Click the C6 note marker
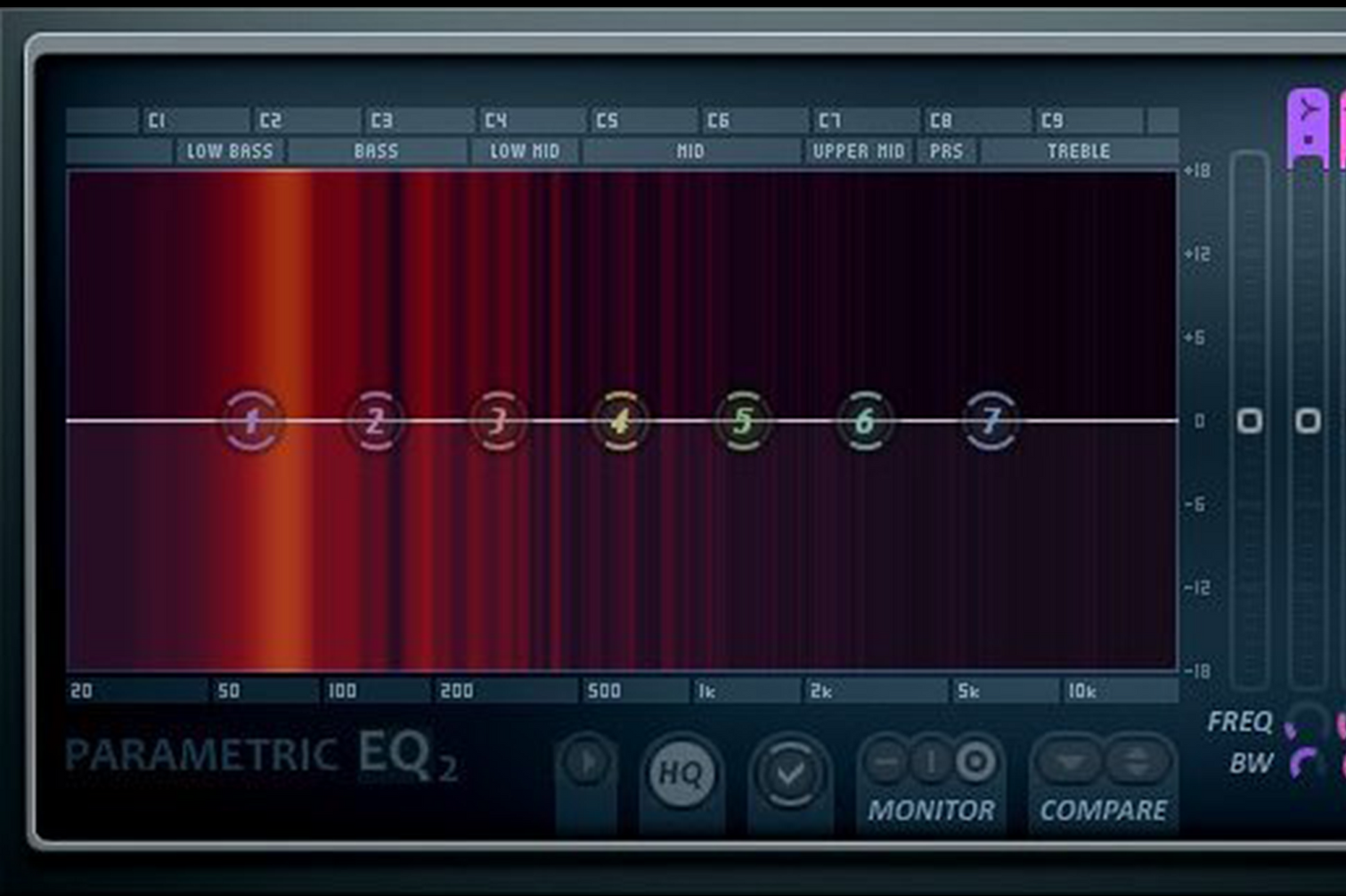Viewport: 1346px width, 896px height. click(718, 120)
